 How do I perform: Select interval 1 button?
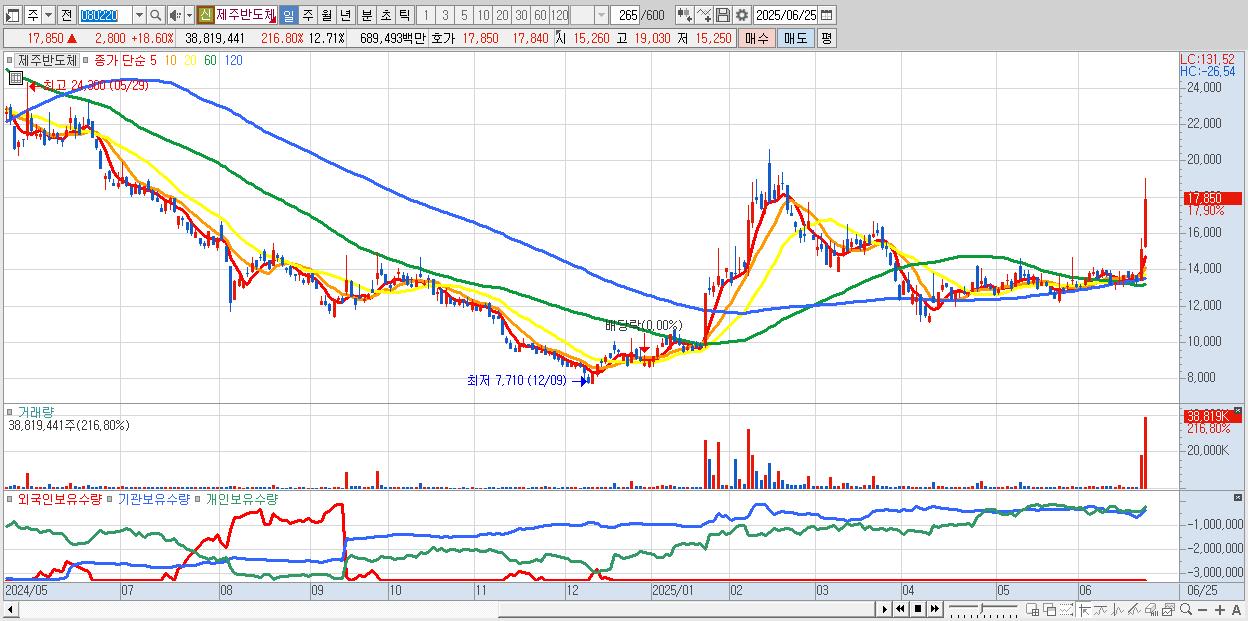[x=426, y=15]
